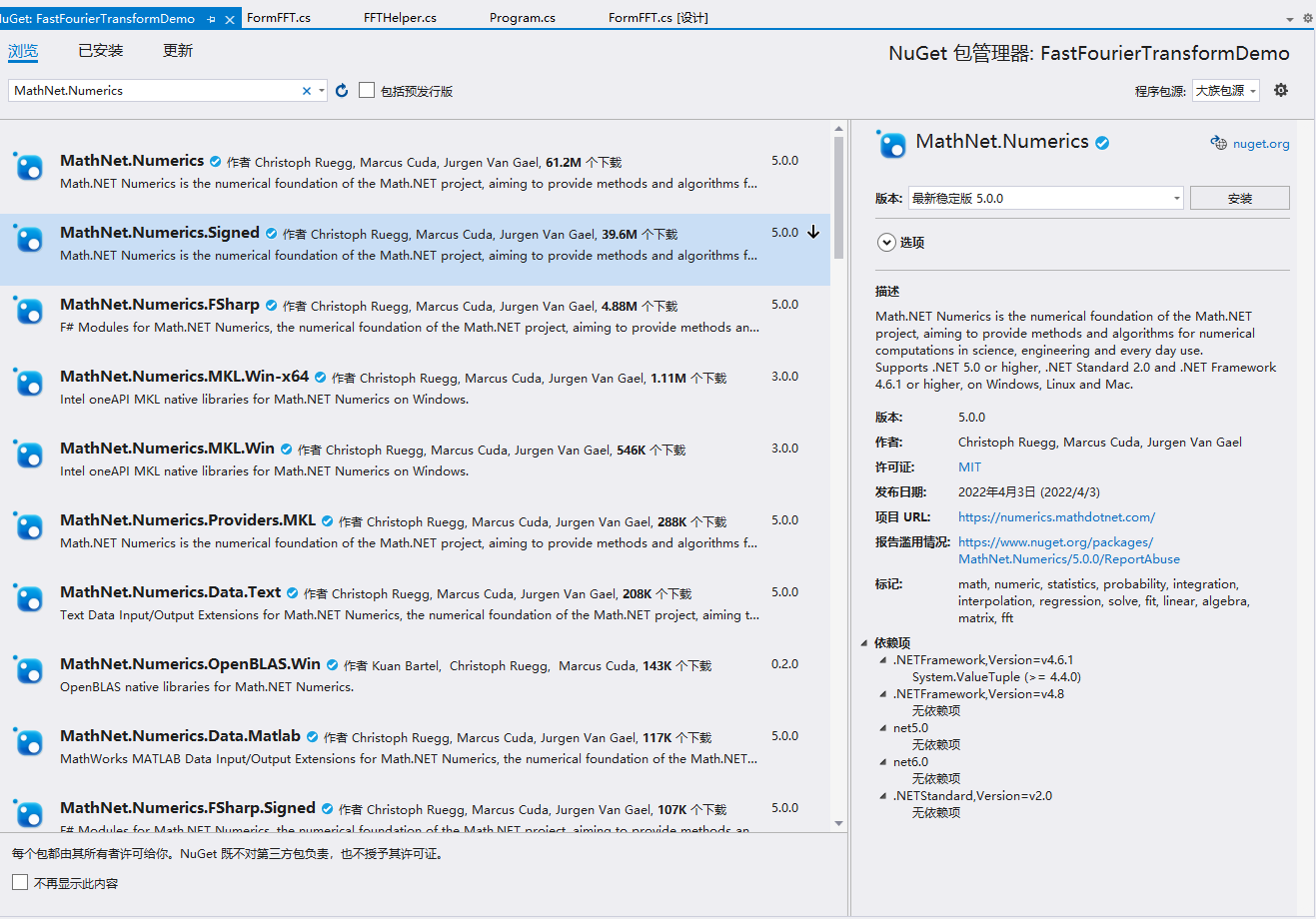The width and height of the screenshot is (1316, 919).
Task: Switch to the Installed tab
Action: coord(101,51)
